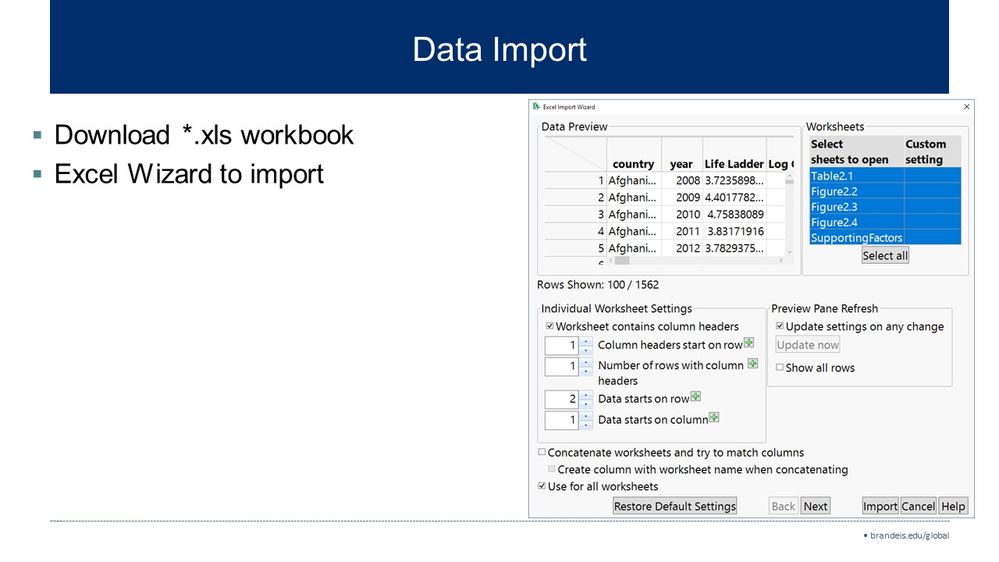
Task: Click the Data Preview horizontal scrollbar thumb
Action: tap(622, 260)
